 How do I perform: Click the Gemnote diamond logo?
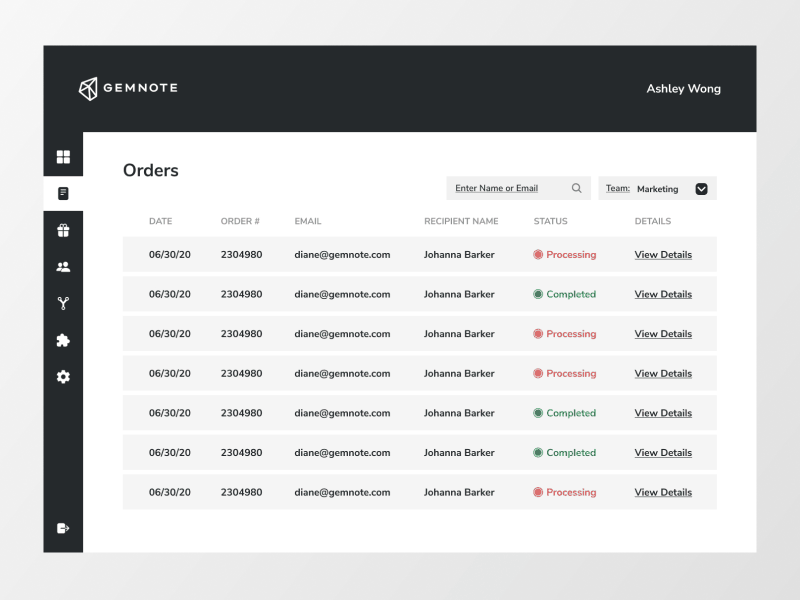tap(88, 88)
